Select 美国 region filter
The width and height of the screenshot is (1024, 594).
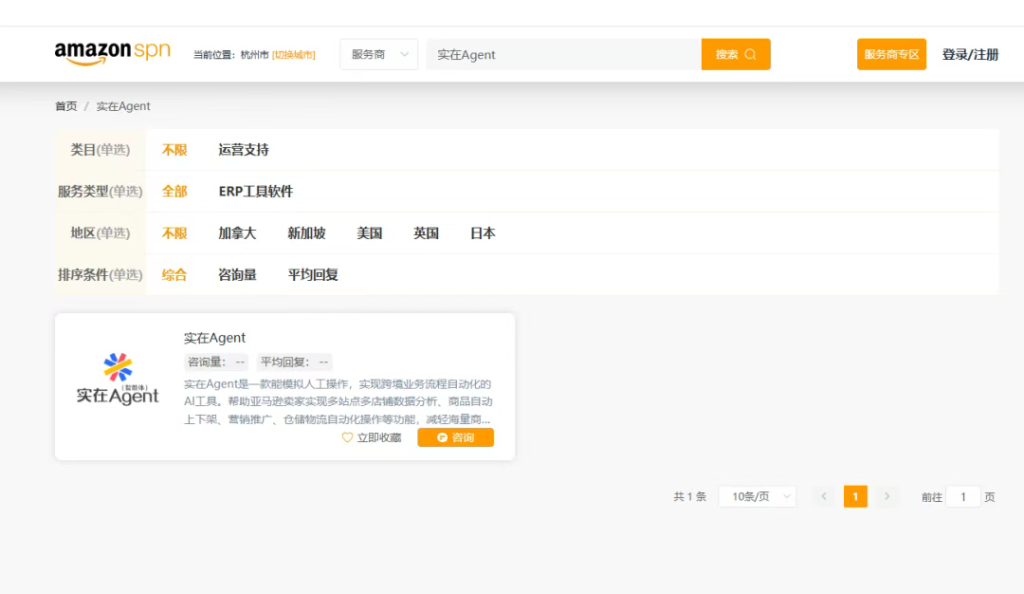point(369,233)
